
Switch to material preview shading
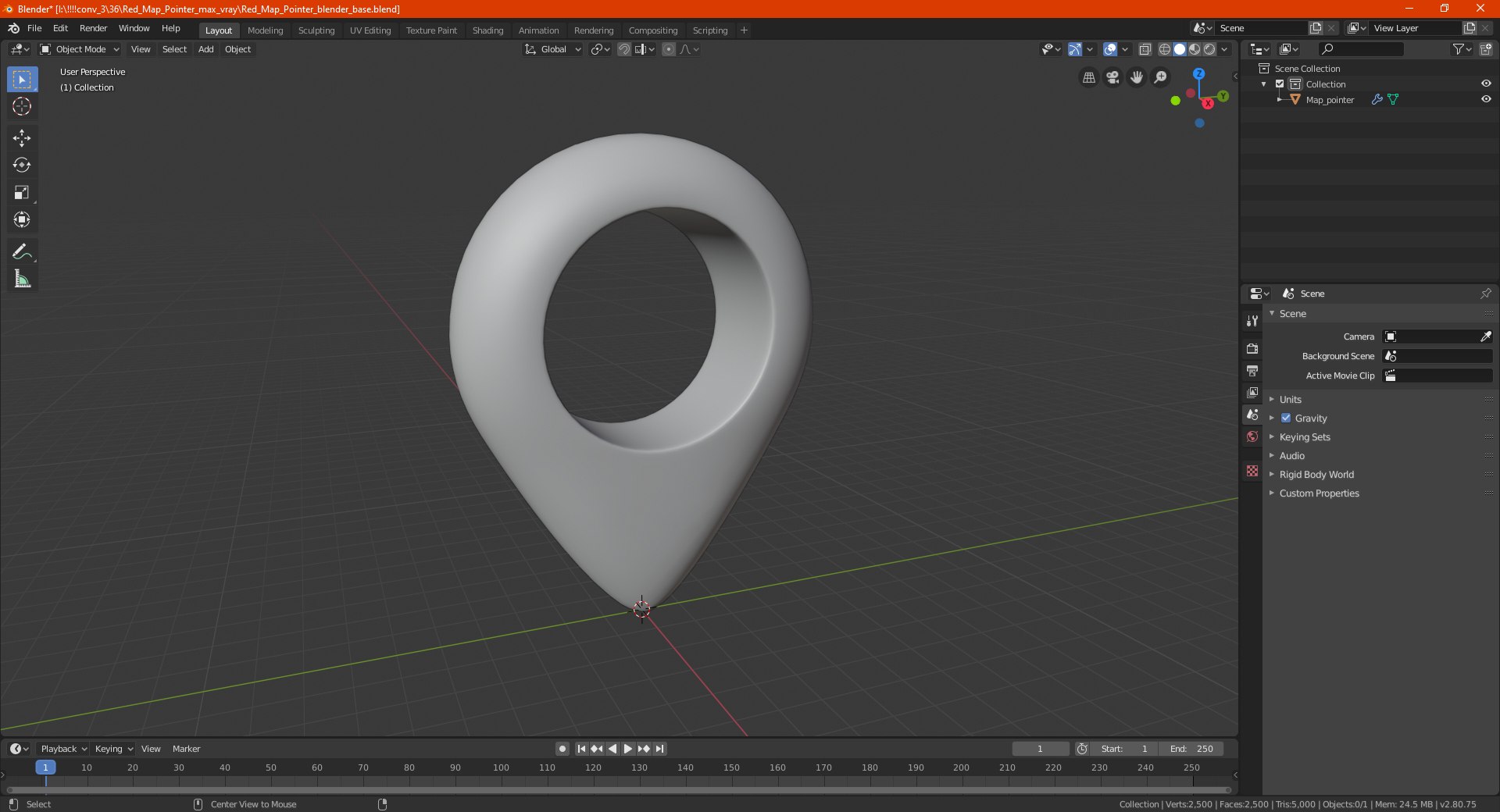1195,49
